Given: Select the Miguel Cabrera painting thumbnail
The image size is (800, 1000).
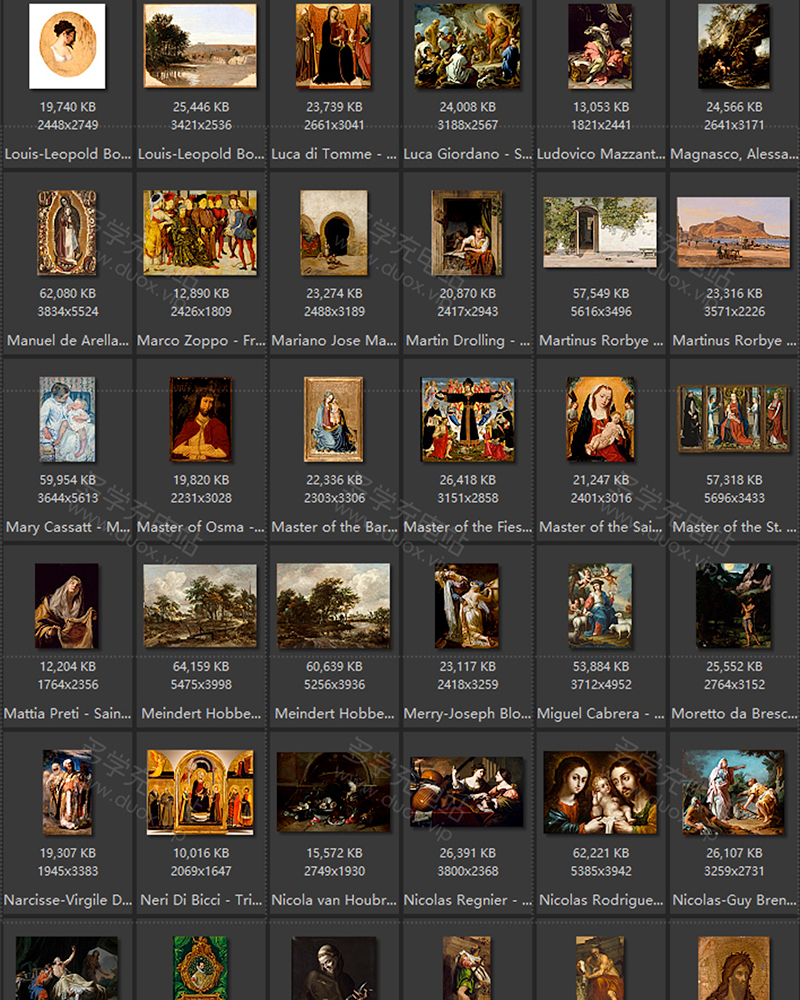Looking at the screenshot, I should tap(600, 606).
